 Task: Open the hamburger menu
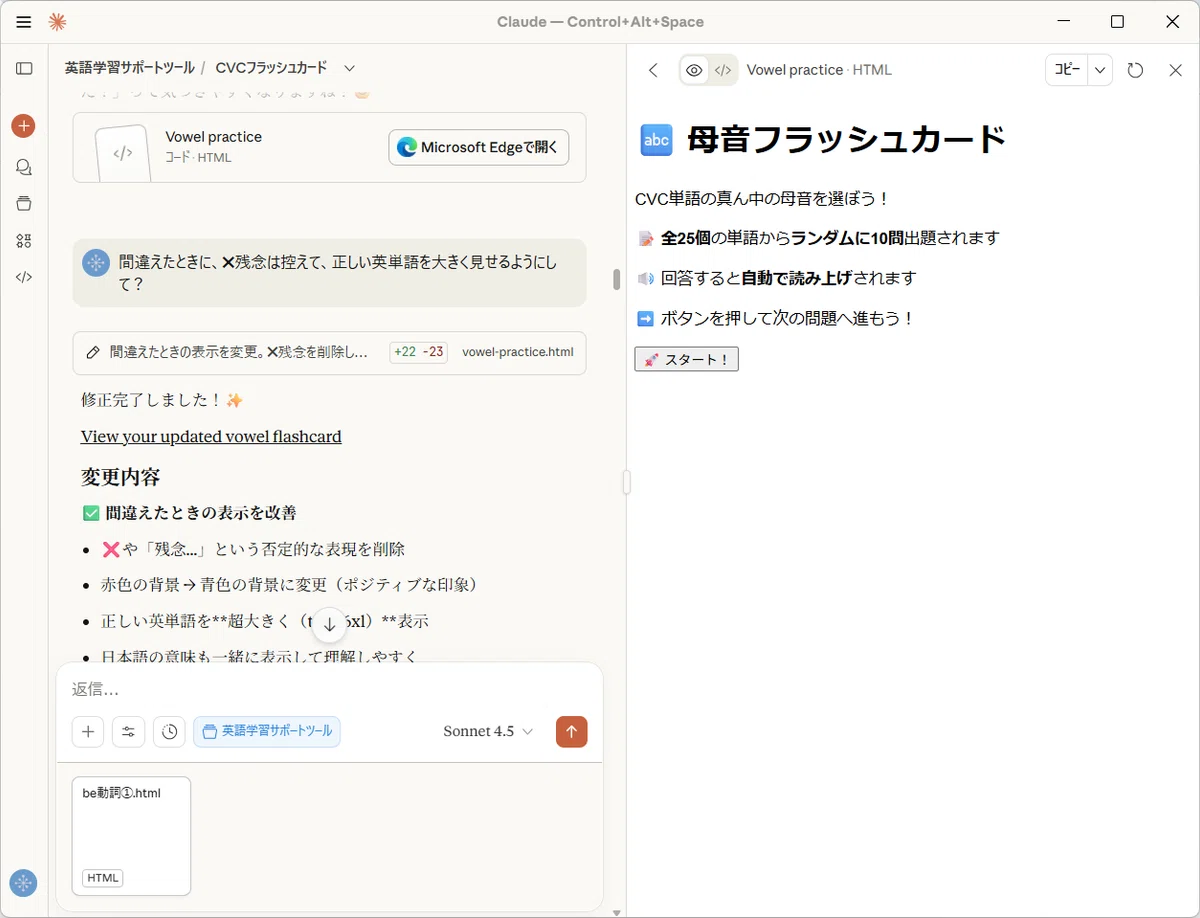[x=24, y=21]
